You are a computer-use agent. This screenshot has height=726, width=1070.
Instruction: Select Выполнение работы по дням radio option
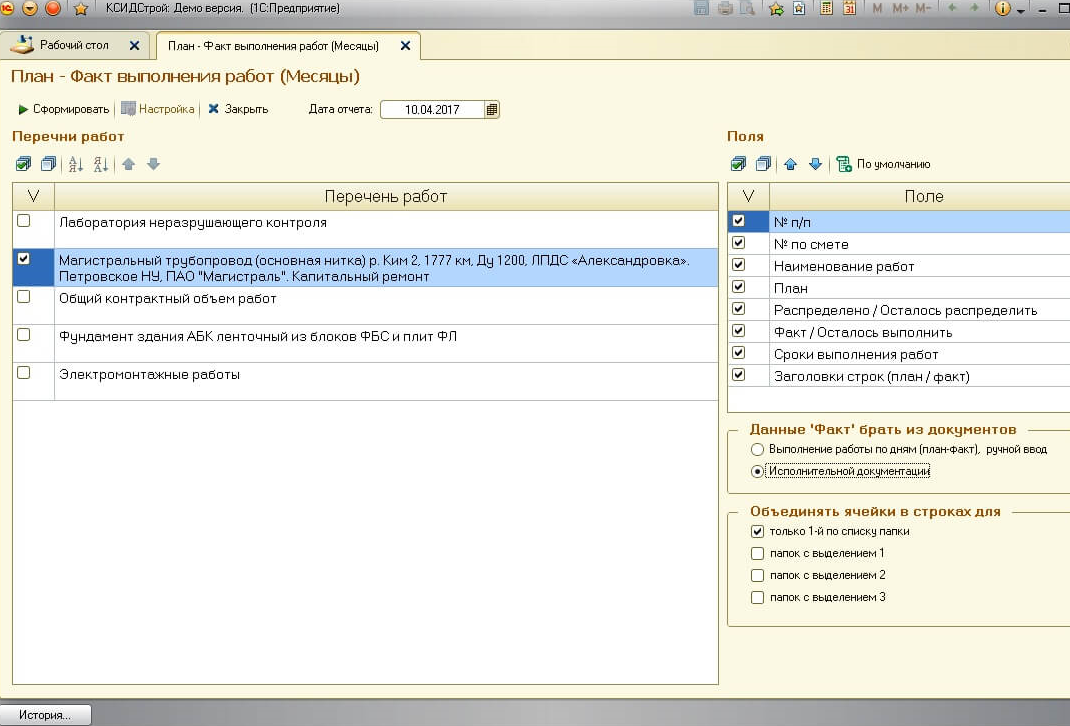pos(757,450)
